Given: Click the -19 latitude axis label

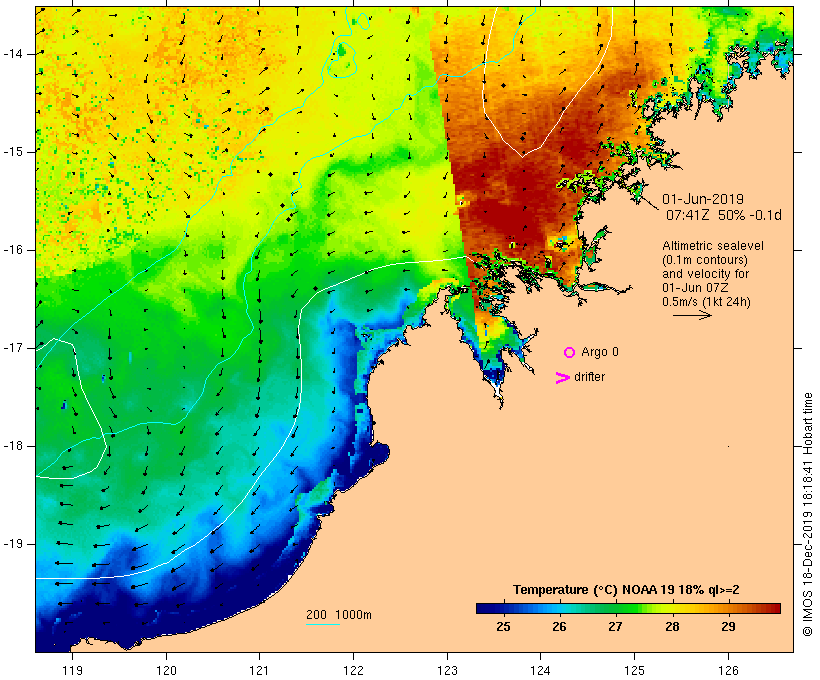Looking at the screenshot, I should [x=13, y=544].
